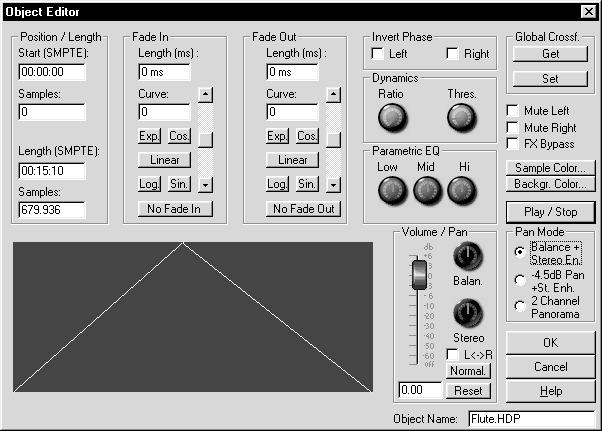Open the Sample Color picker
The image size is (602, 431).
tap(551, 168)
